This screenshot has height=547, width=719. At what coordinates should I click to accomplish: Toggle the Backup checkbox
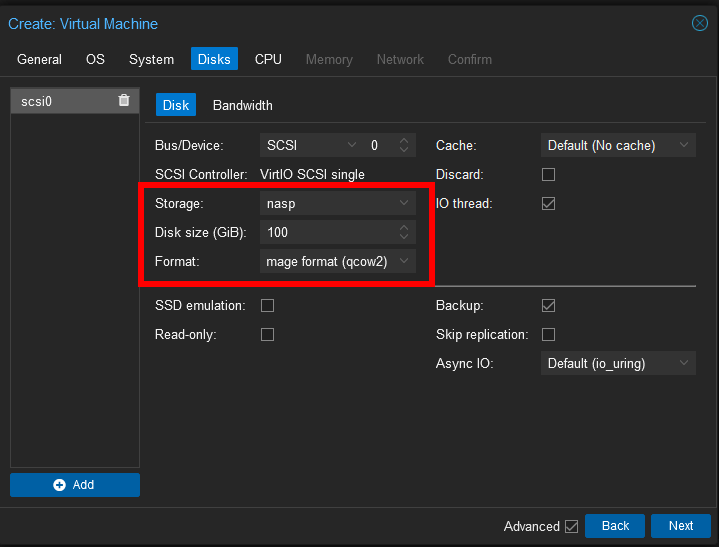[x=548, y=305]
